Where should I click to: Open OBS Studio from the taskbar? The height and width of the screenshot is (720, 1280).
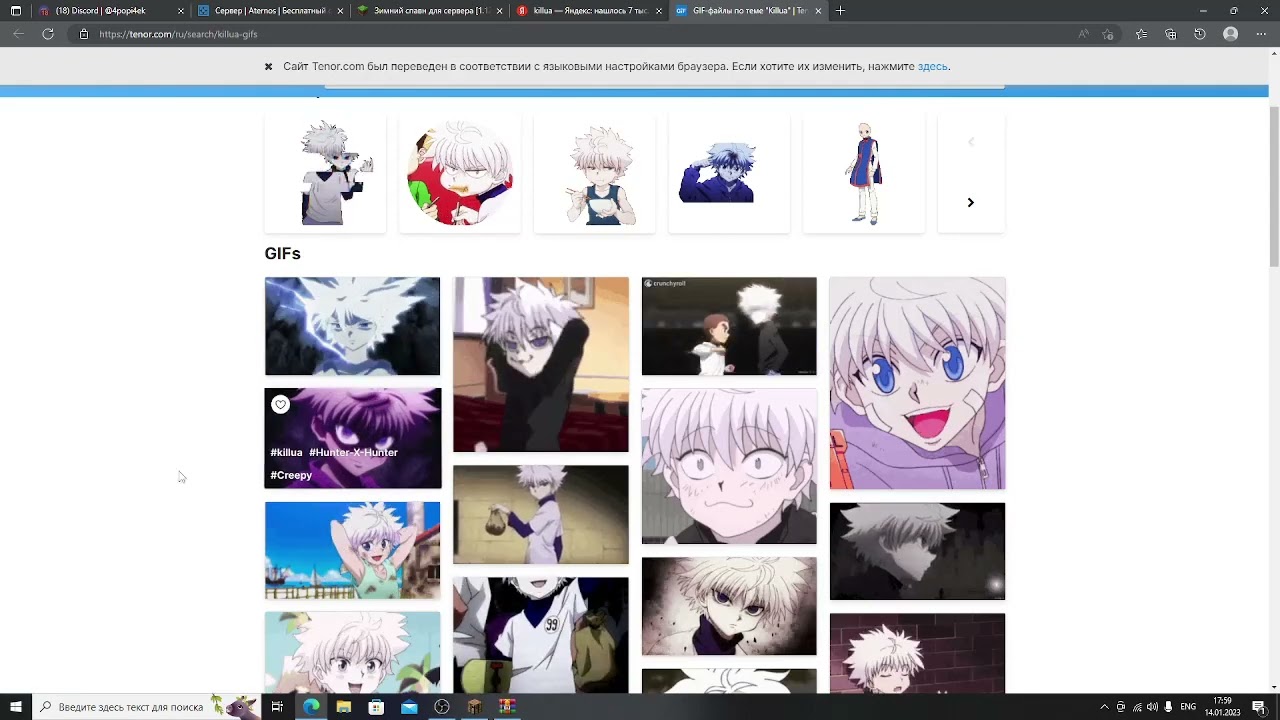click(x=442, y=707)
